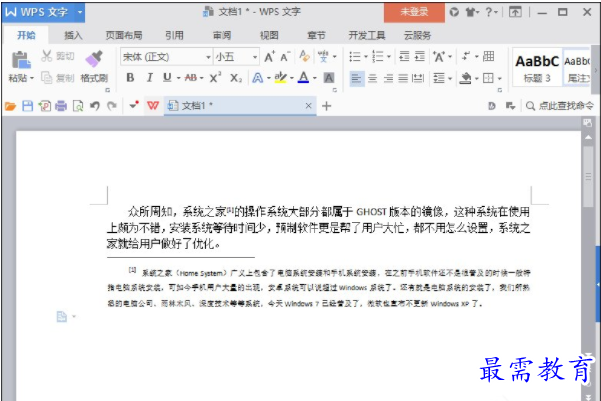
Task: Expand Paste options arrow
Action: (x=32, y=78)
